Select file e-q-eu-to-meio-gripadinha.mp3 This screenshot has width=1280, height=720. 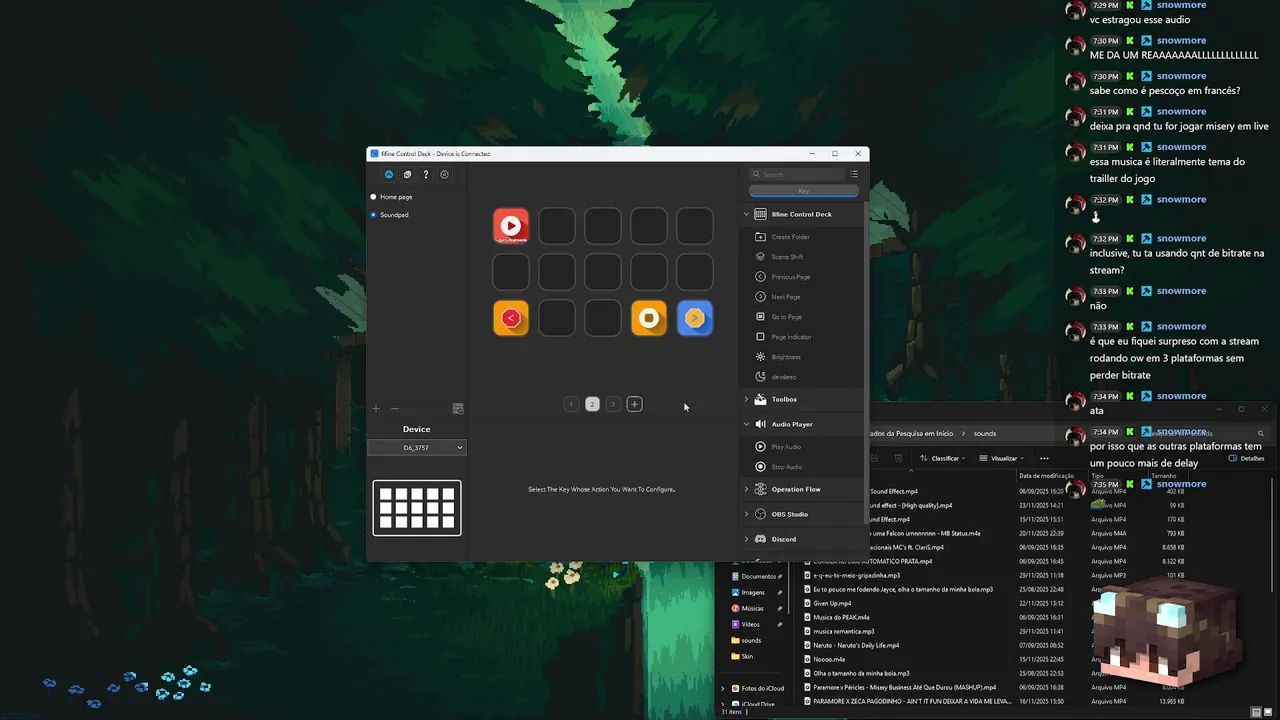tap(851, 575)
